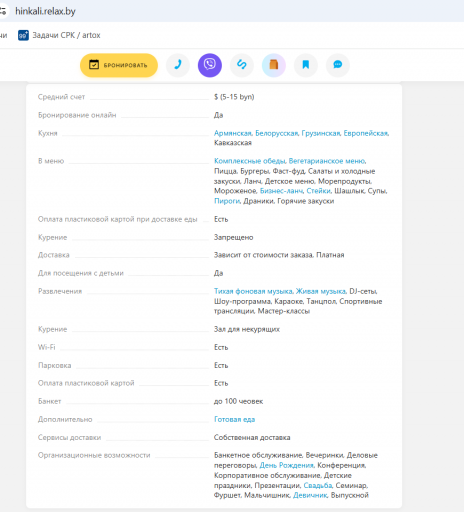Open the Белорусская cuisine link
Image resolution: width=464 pixels, height=512 pixels.
277,133
